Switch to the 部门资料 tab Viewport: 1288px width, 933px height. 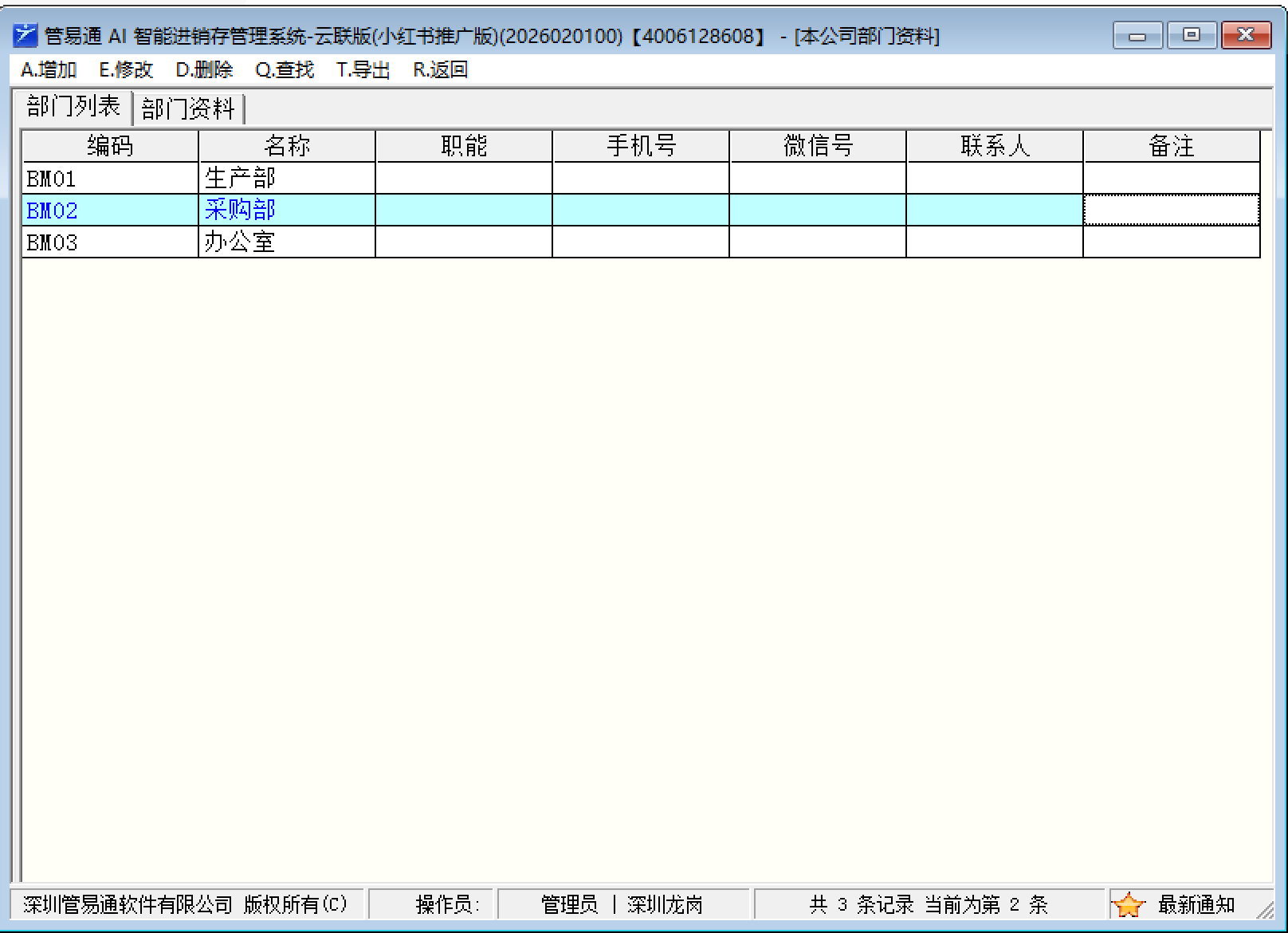pyautogui.click(x=188, y=108)
